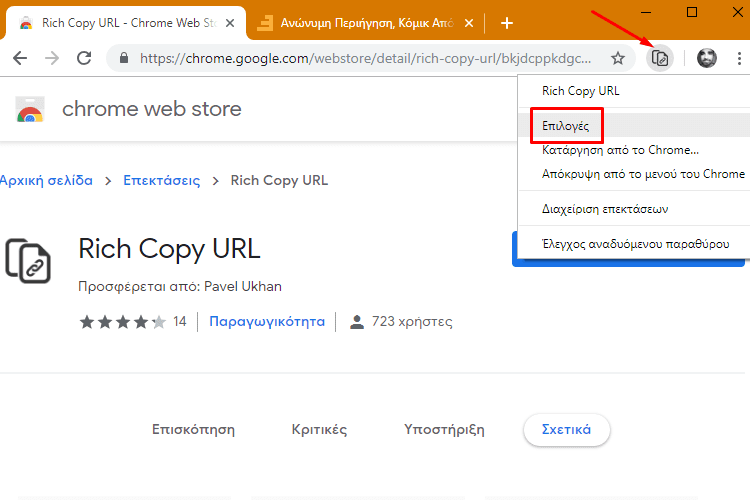
Task: Click the favicon of the Ανώνυμη Περιήγηση tab
Action: click(x=265, y=23)
